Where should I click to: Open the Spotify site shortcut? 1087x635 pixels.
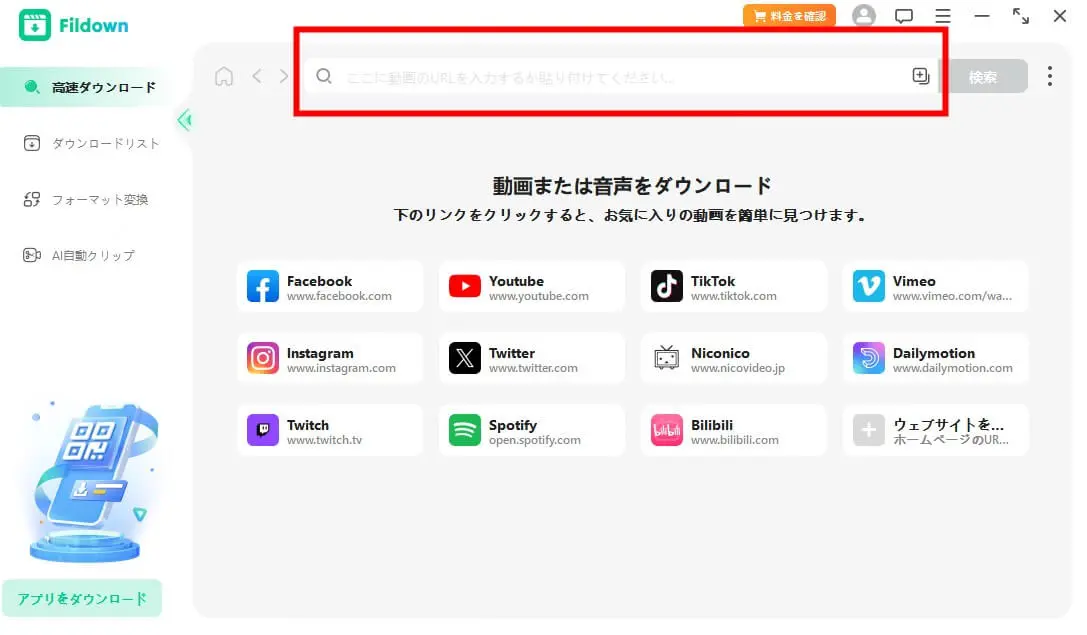pos(532,430)
